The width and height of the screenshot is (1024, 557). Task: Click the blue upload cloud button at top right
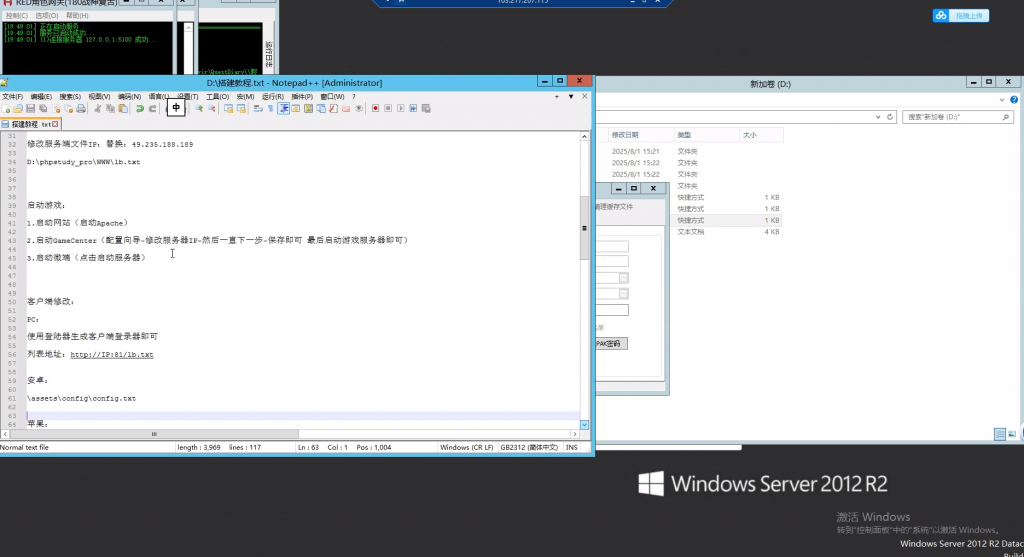coord(961,15)
